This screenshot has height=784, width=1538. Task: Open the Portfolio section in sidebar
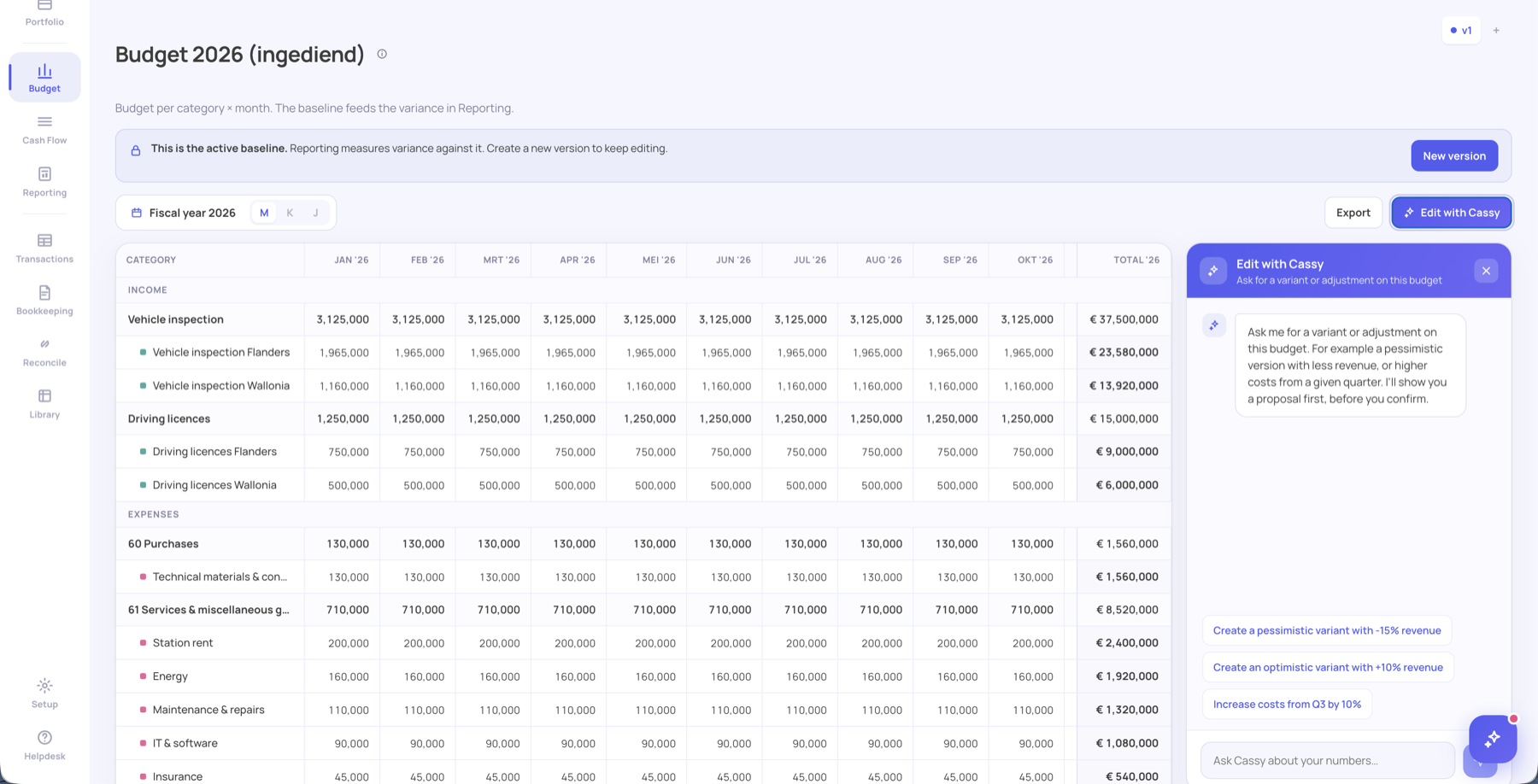point(44,14)
